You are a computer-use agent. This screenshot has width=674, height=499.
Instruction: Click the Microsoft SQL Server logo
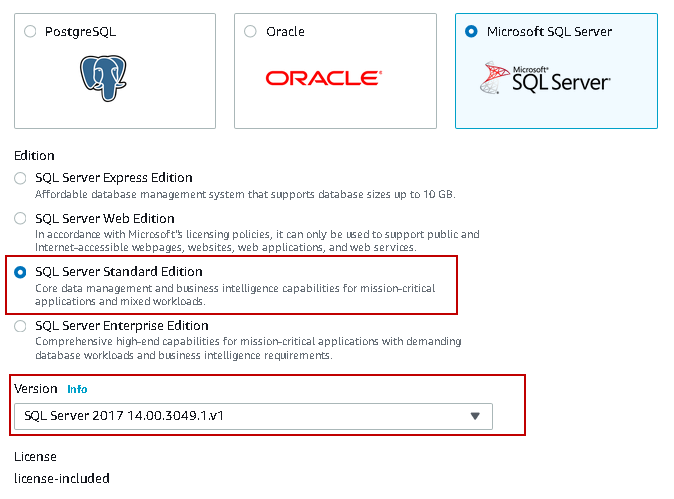click(546, 78)
